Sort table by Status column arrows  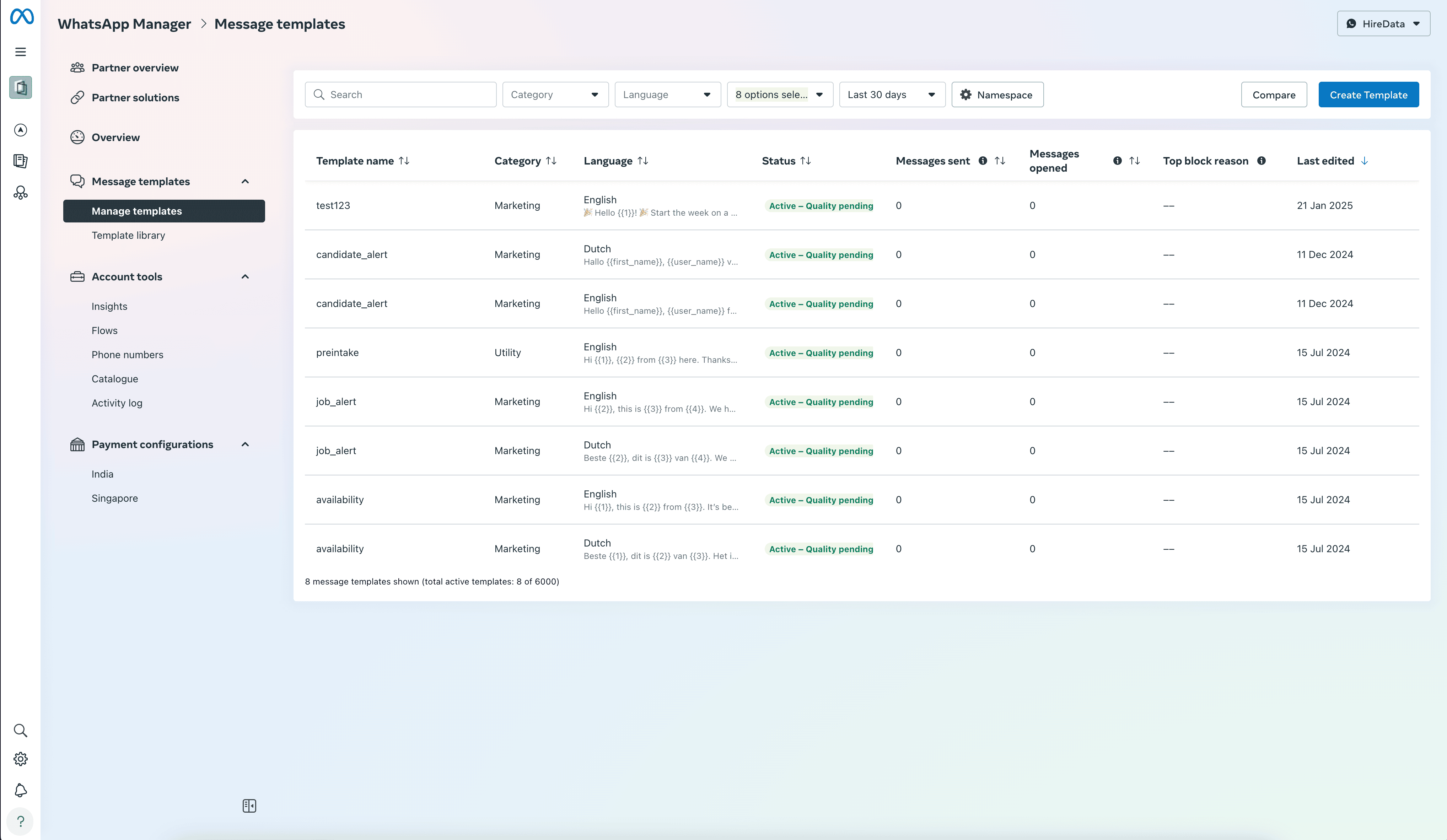coord(806,161)
